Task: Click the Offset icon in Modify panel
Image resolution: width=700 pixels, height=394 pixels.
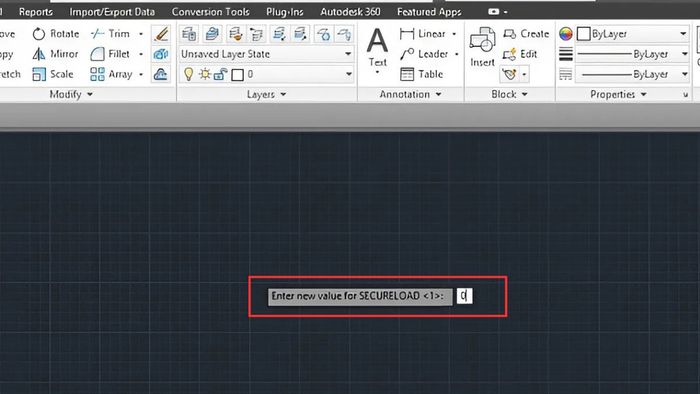Action: tap(161, 74)
